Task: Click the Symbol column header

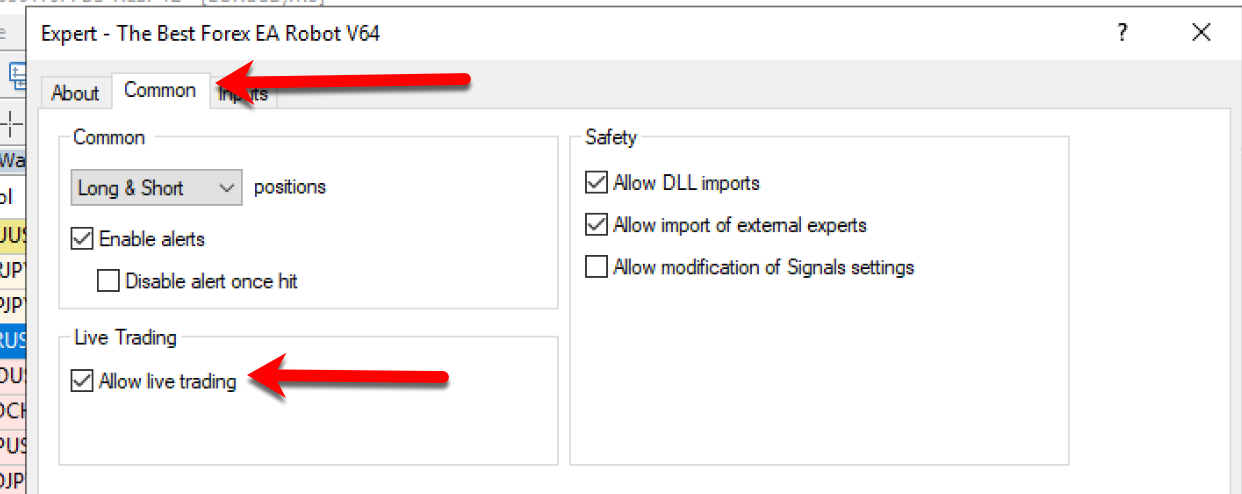Action: tap(13, 196)
